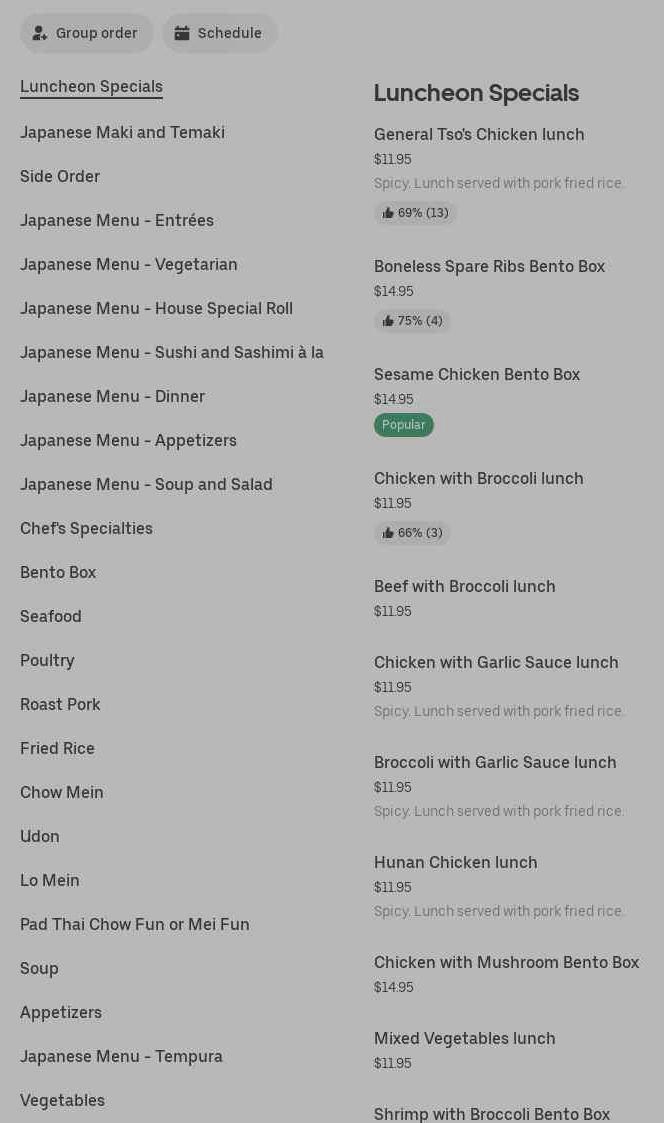This screenshot has height=1123, width=664.
Task: Pick Mixed Vegetables lunch item
Action: (x=464, y=1039)
